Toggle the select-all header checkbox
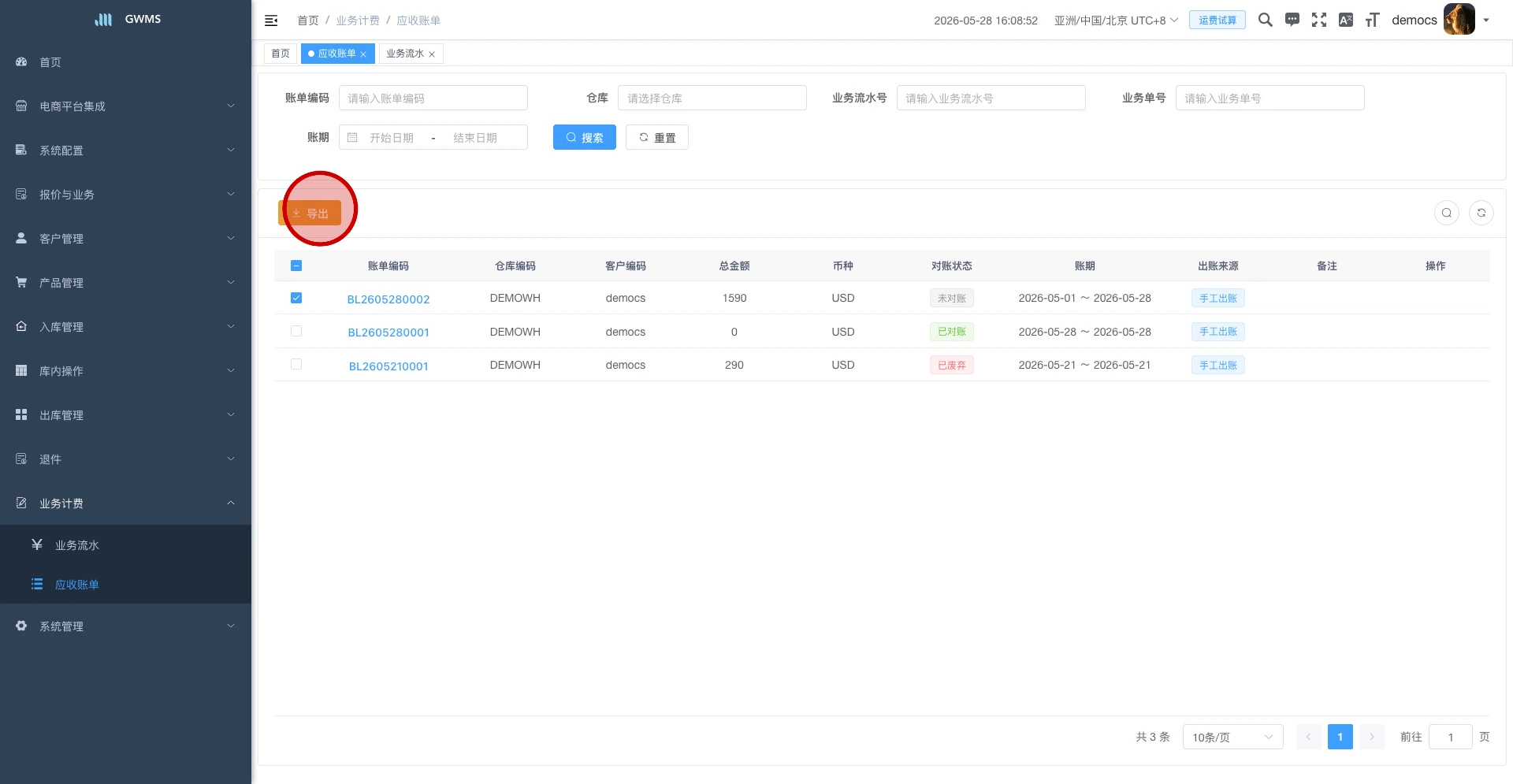Viewport: 1513px width, 784px height. 296,266
